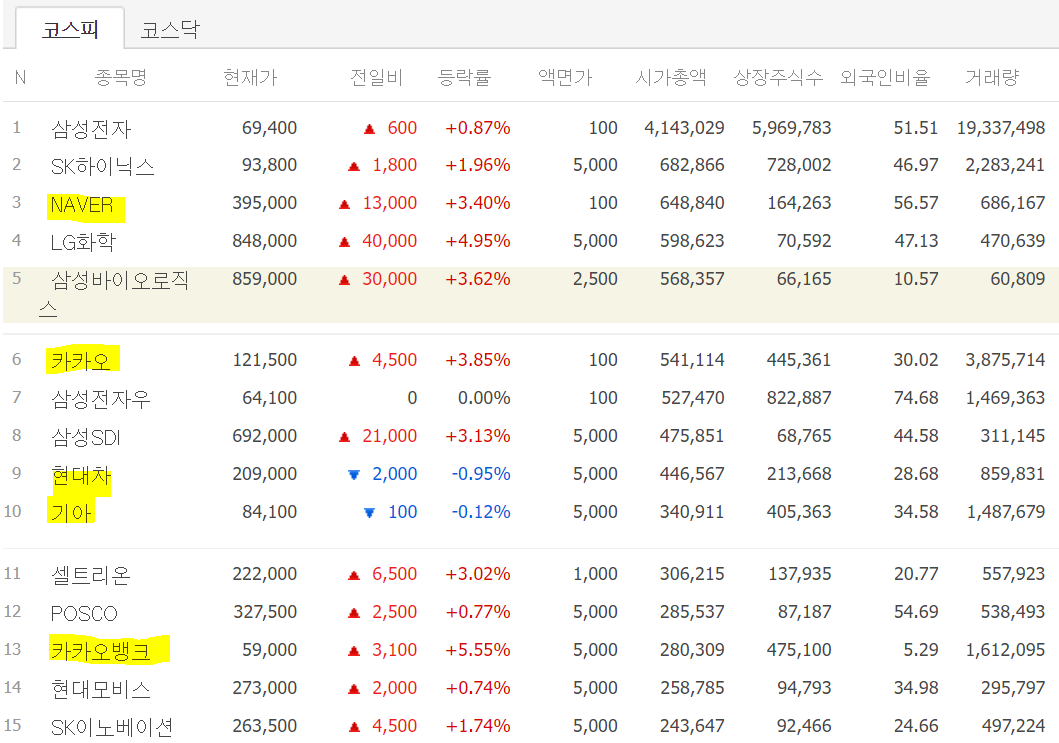Click the red up arrow in 현대모비스 row
The image size is (1059, 743).
354,689
